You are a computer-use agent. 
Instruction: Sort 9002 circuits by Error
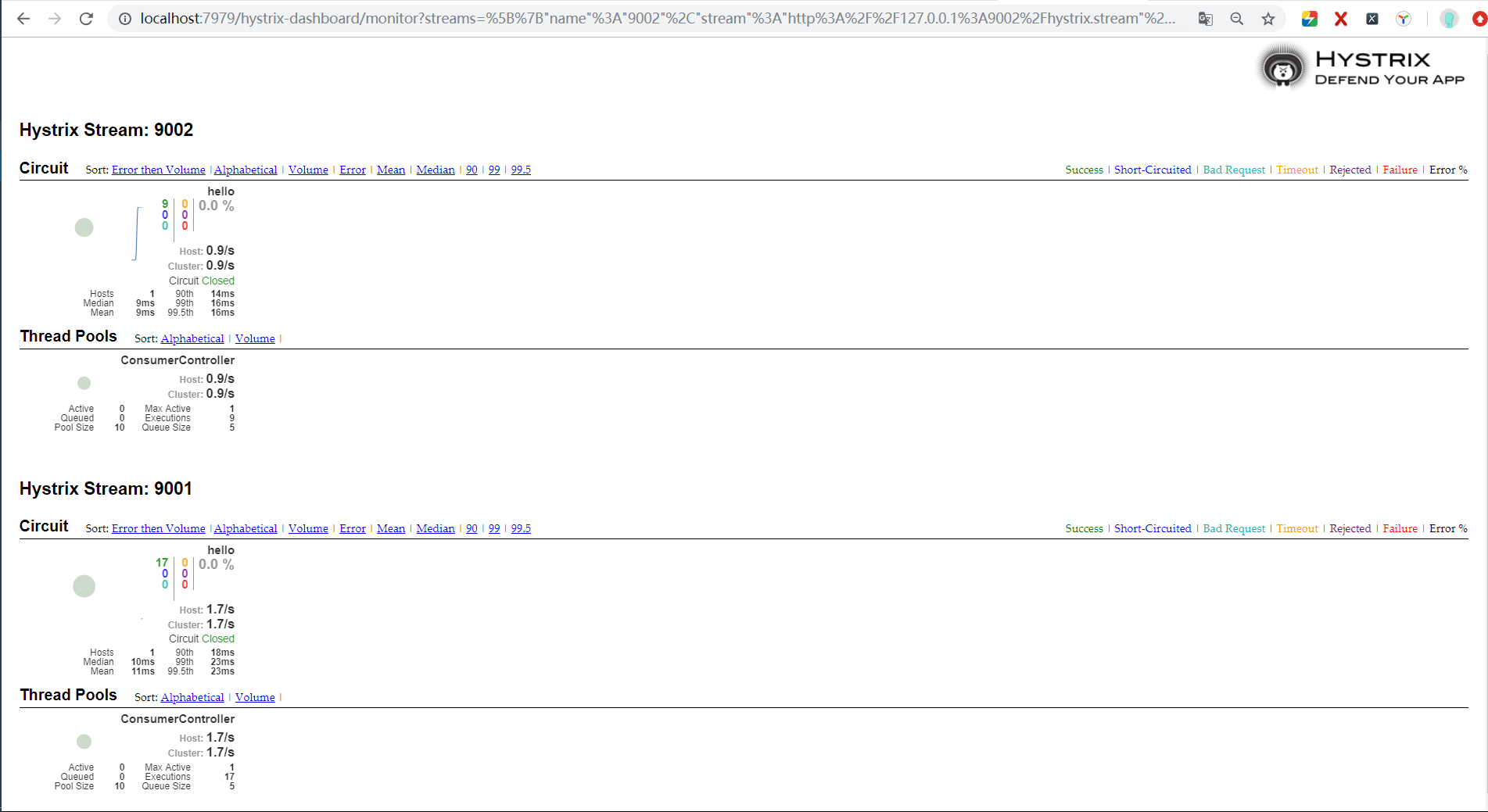pos(353,170)
